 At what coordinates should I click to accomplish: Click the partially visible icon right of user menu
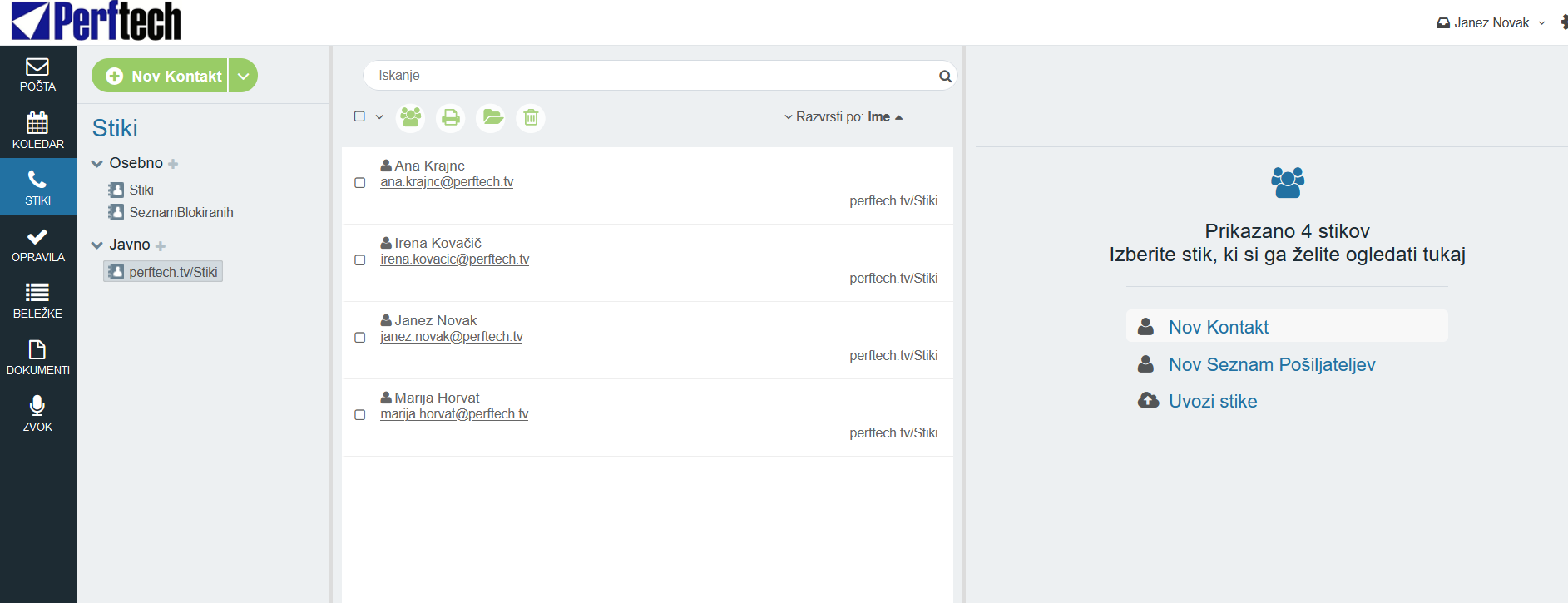tap(1564, 22)
